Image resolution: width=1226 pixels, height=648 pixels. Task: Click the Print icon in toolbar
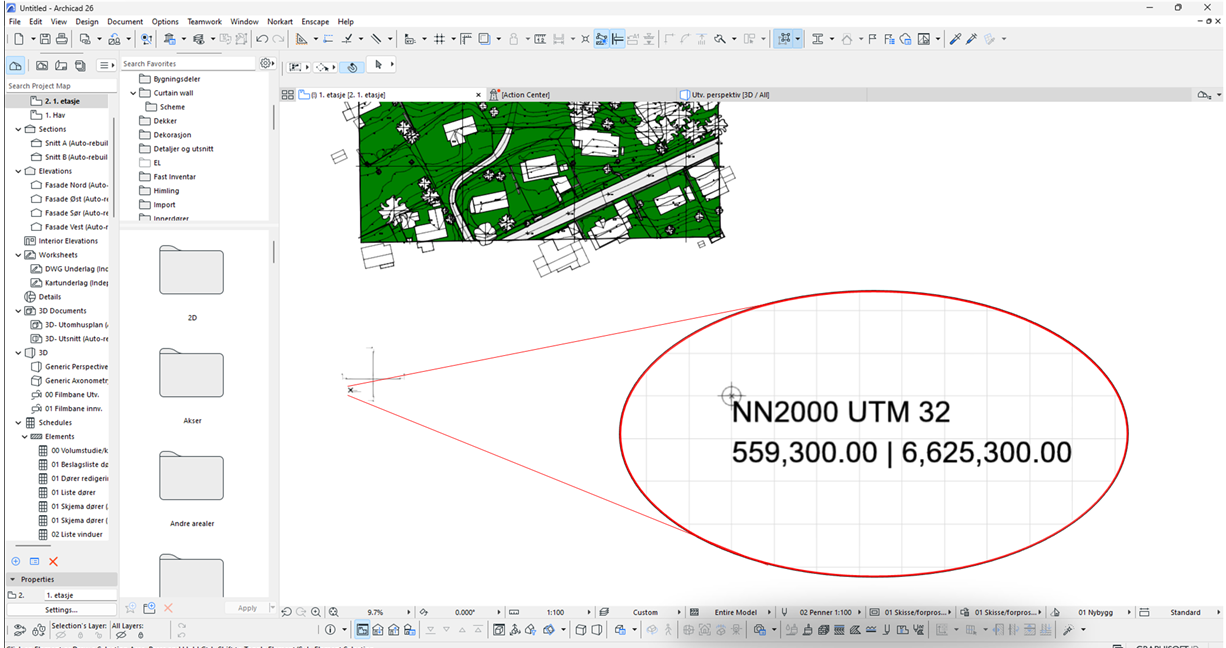tap(62, 39)
